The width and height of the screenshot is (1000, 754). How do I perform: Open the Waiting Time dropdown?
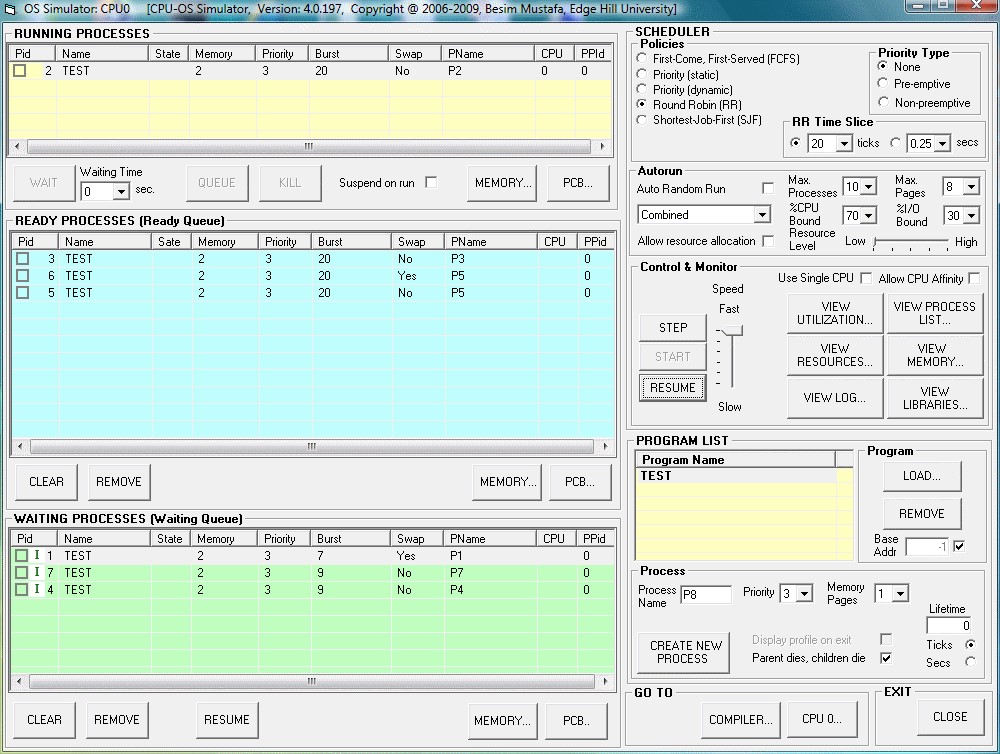[x=121, y=191]
